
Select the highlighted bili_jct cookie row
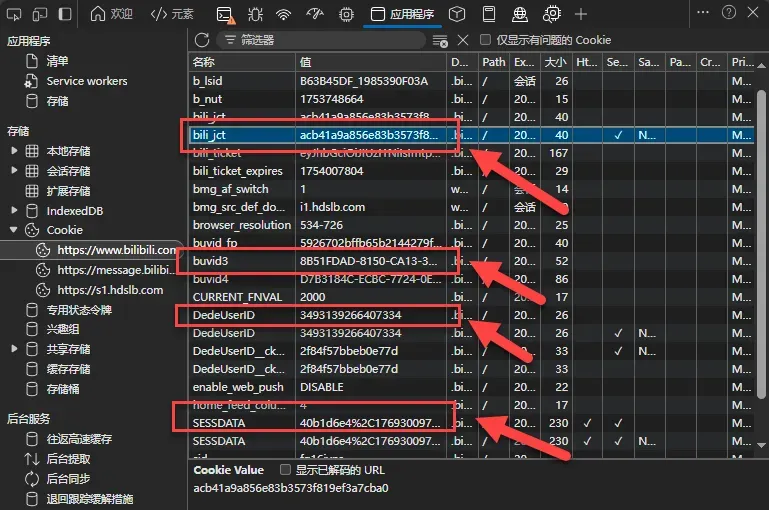tap(471, 135)
